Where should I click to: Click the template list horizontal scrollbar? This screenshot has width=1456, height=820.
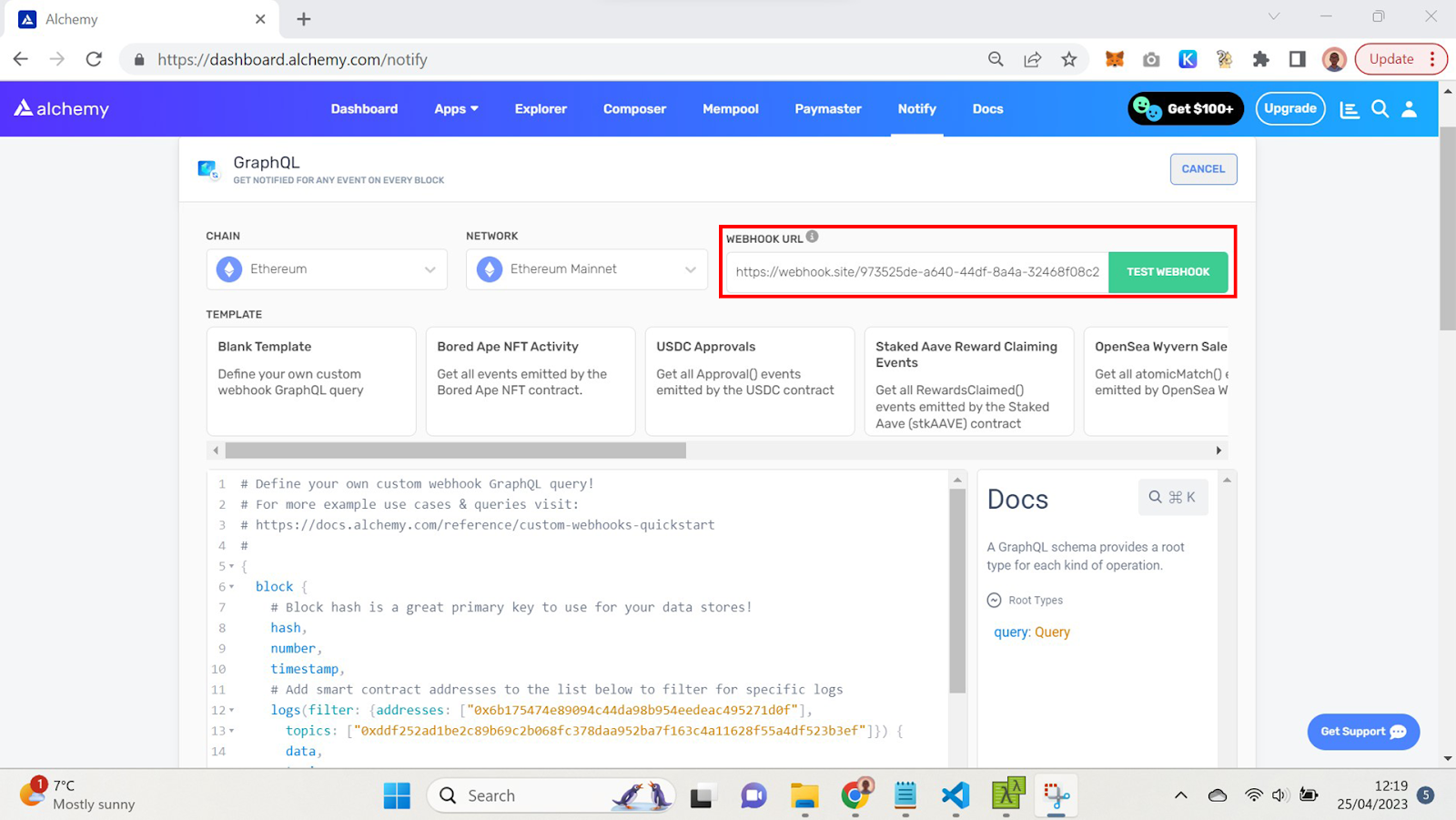(x=455, y=450)
